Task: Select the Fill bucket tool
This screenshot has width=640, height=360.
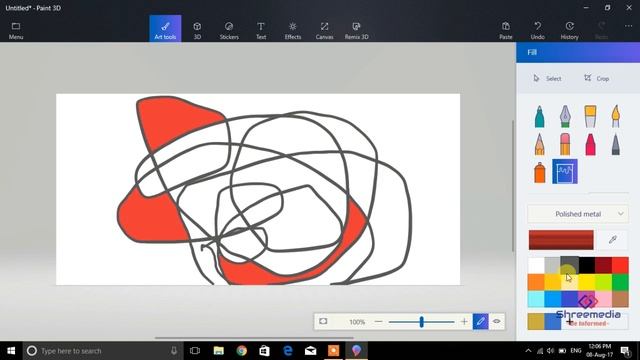Action: 565,171
